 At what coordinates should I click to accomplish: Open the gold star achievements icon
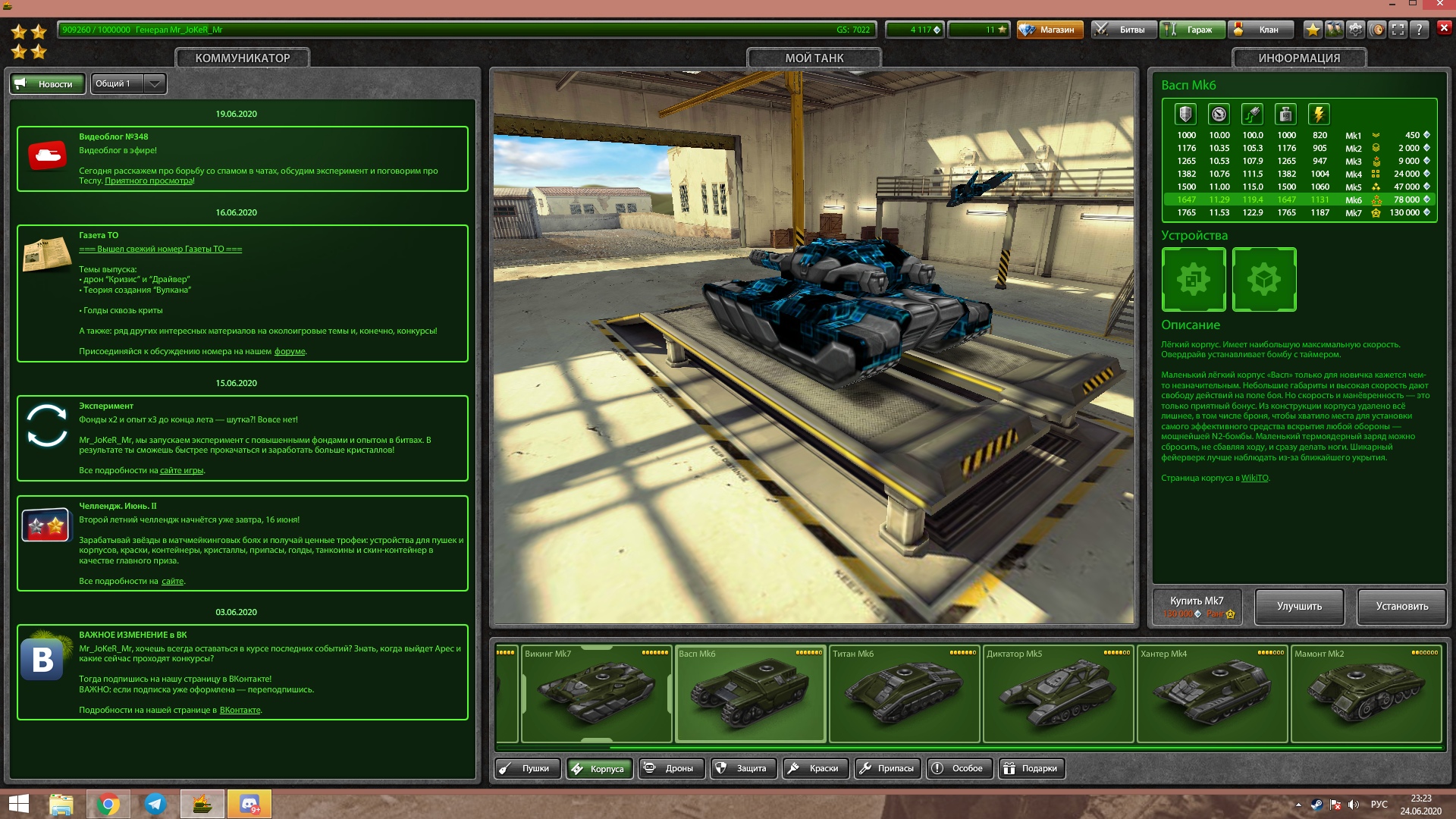[x=1313, y=30]
